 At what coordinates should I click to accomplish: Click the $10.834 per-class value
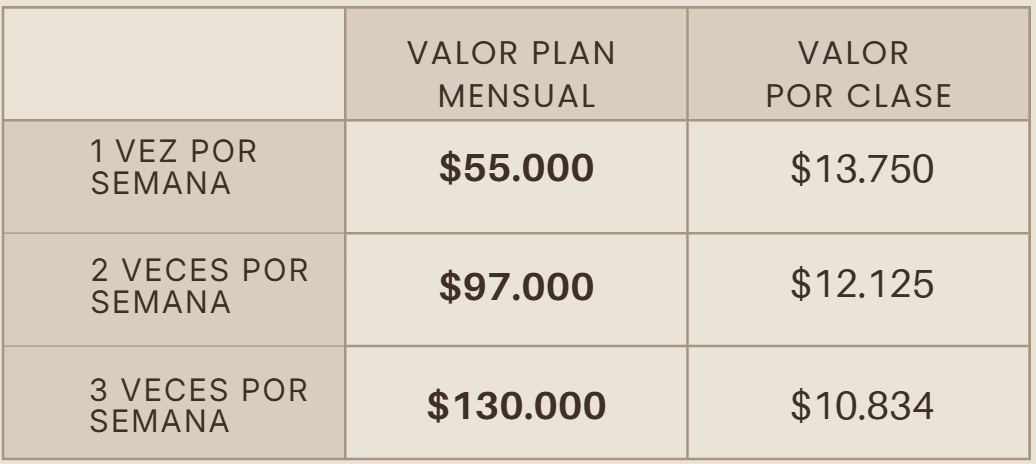(x=862, y=406)
